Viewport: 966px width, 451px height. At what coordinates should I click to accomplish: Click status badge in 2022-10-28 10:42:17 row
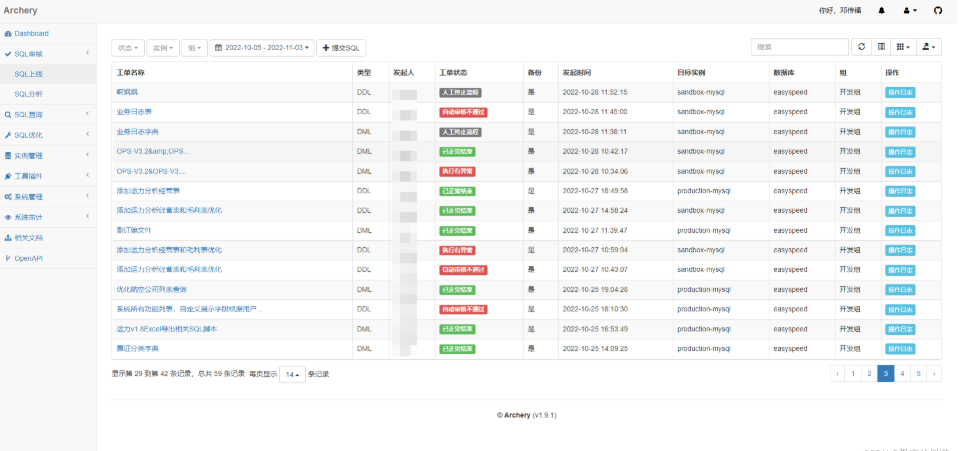click(x=457, y=152)
